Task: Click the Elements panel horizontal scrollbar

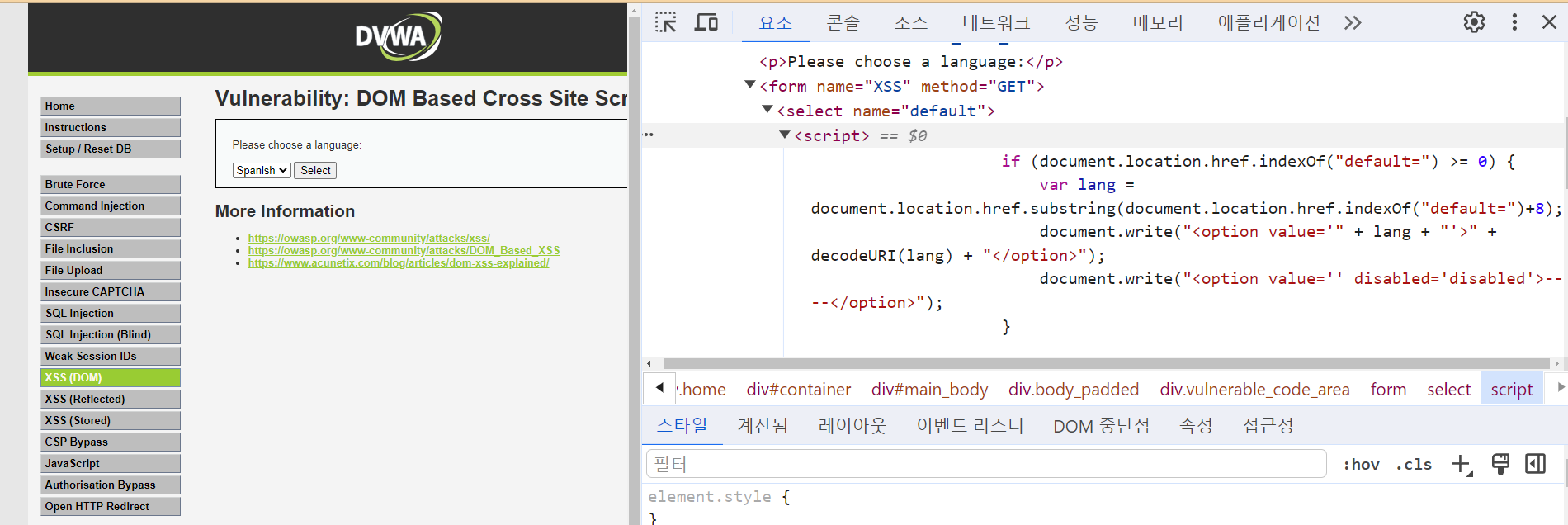Action: pos(1106,363)
